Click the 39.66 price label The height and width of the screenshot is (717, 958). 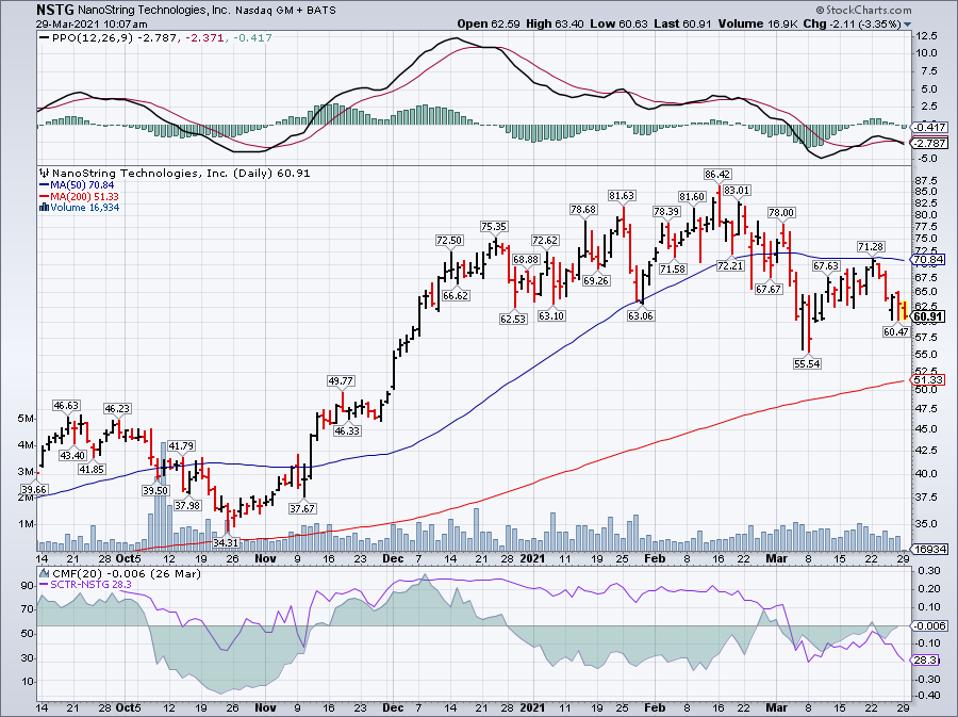click(x=33, y=490)
